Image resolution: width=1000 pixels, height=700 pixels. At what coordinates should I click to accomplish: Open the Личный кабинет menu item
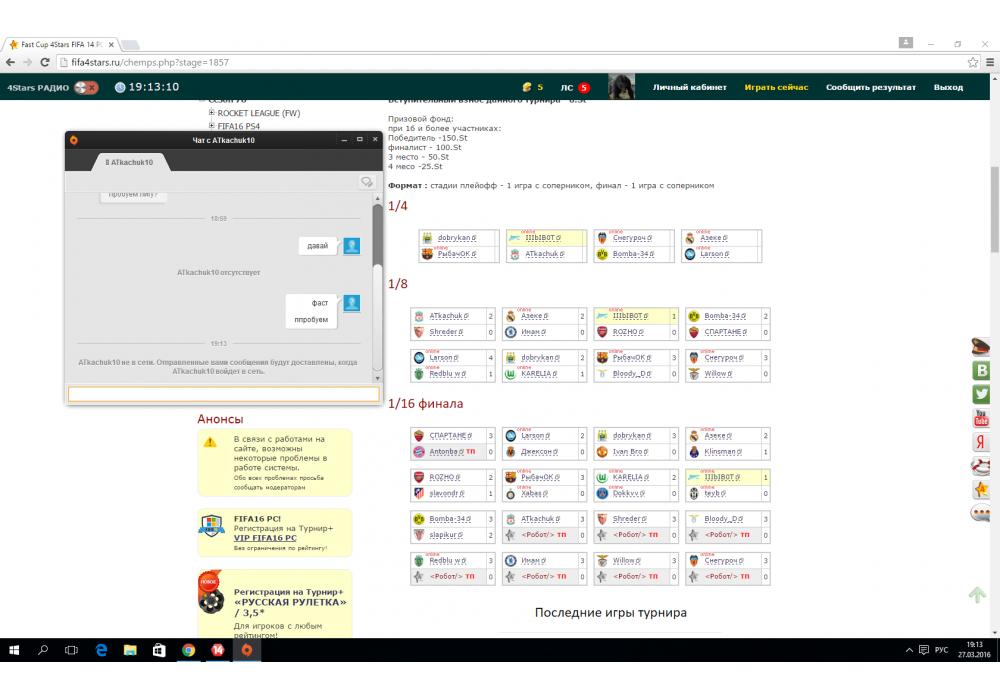tap(689, 87)
